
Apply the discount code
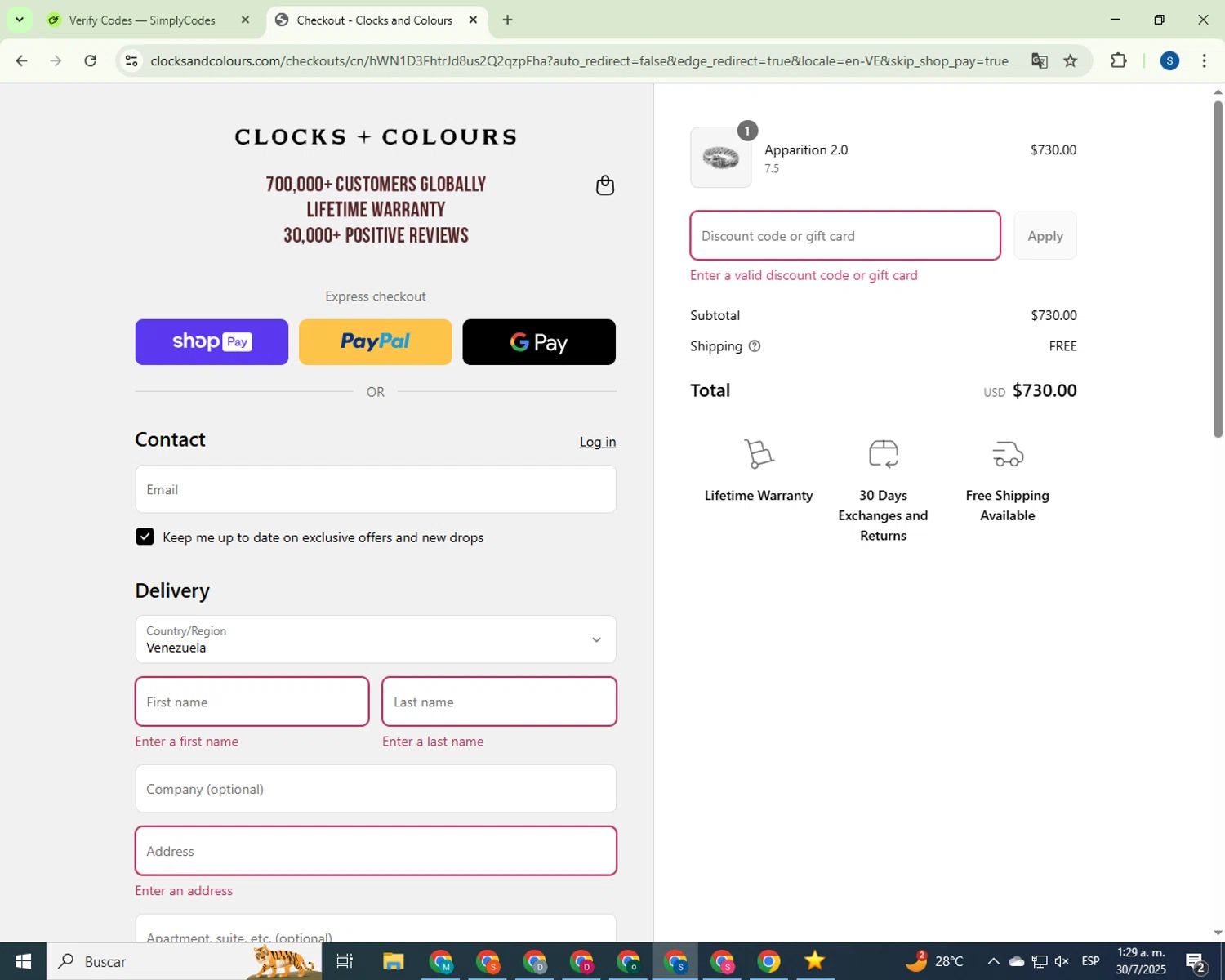tap(1045, 236)
